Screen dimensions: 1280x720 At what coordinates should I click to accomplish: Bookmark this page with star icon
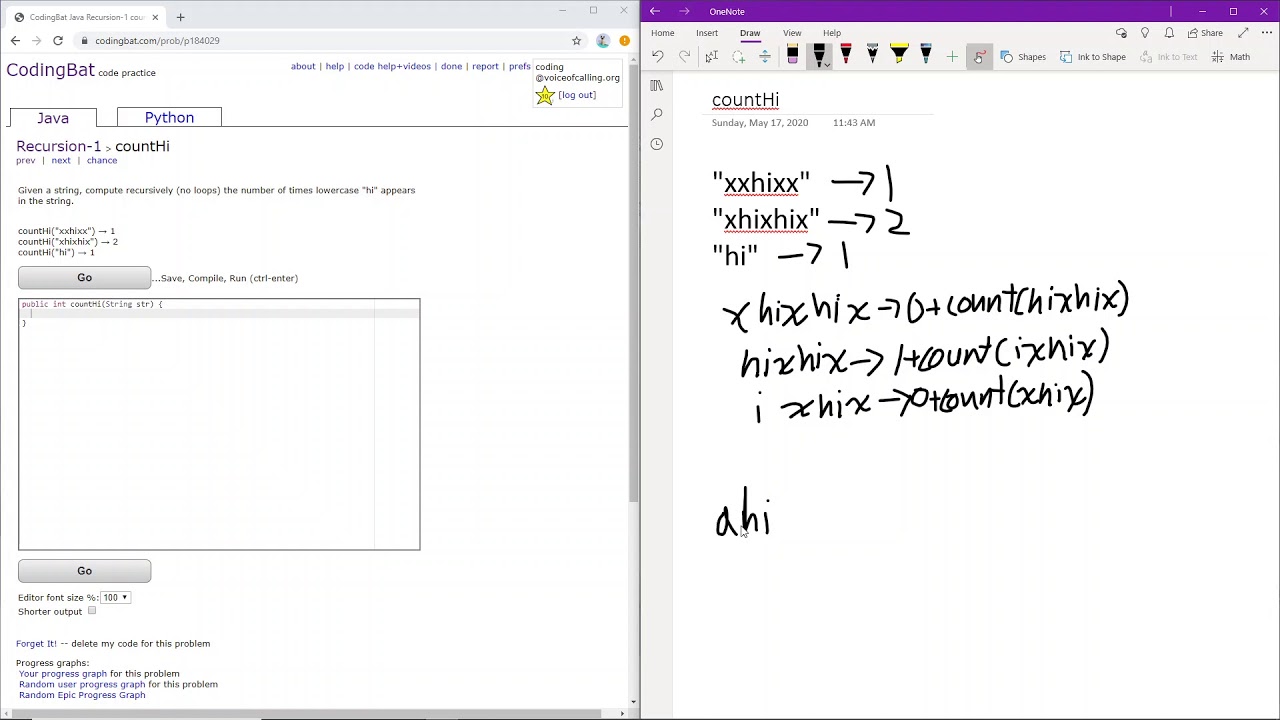coord(576,40)
